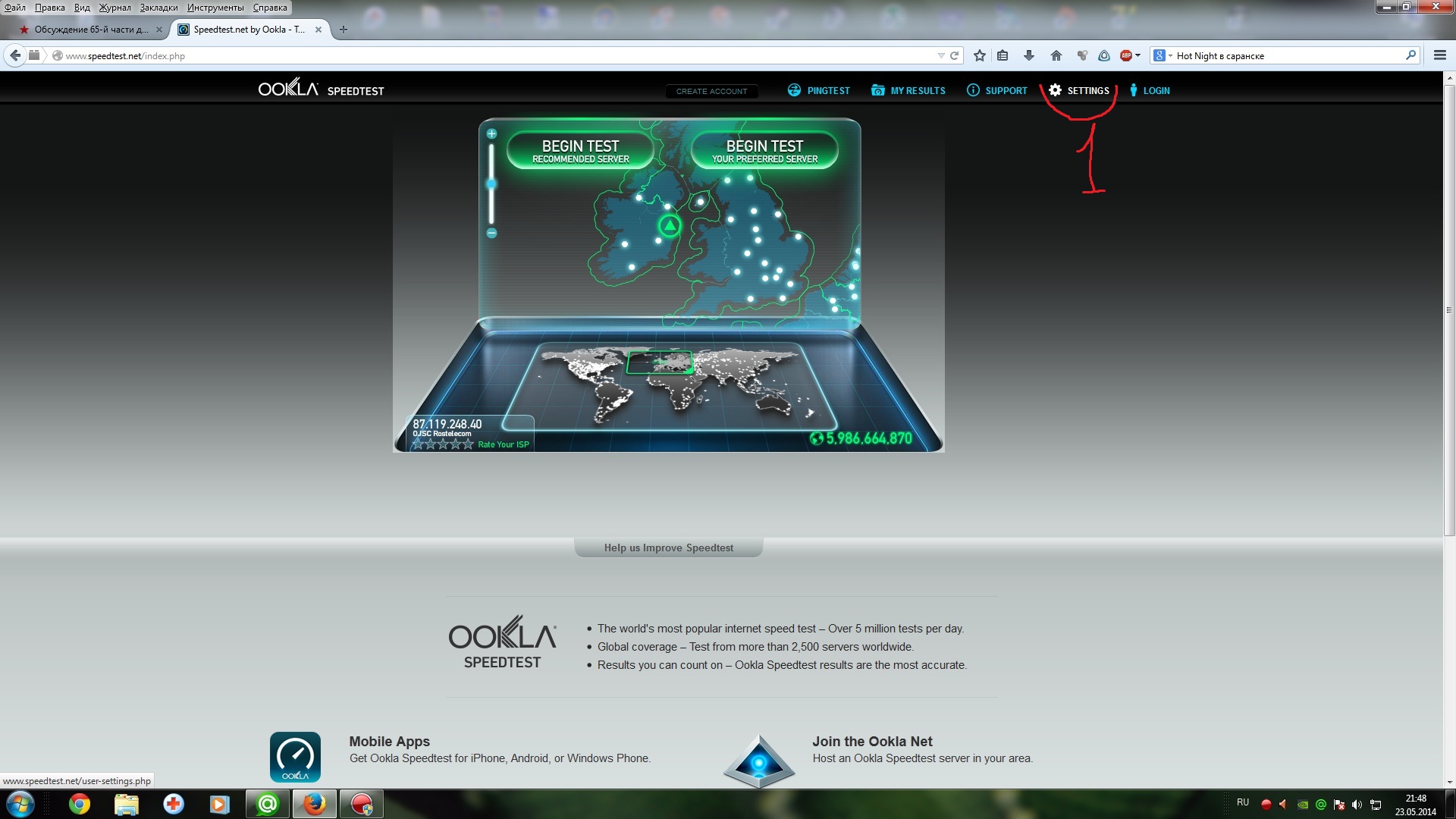Switch to the Обсуждение 65-й части tab
1456x819 pixels.
click(89, 30)
